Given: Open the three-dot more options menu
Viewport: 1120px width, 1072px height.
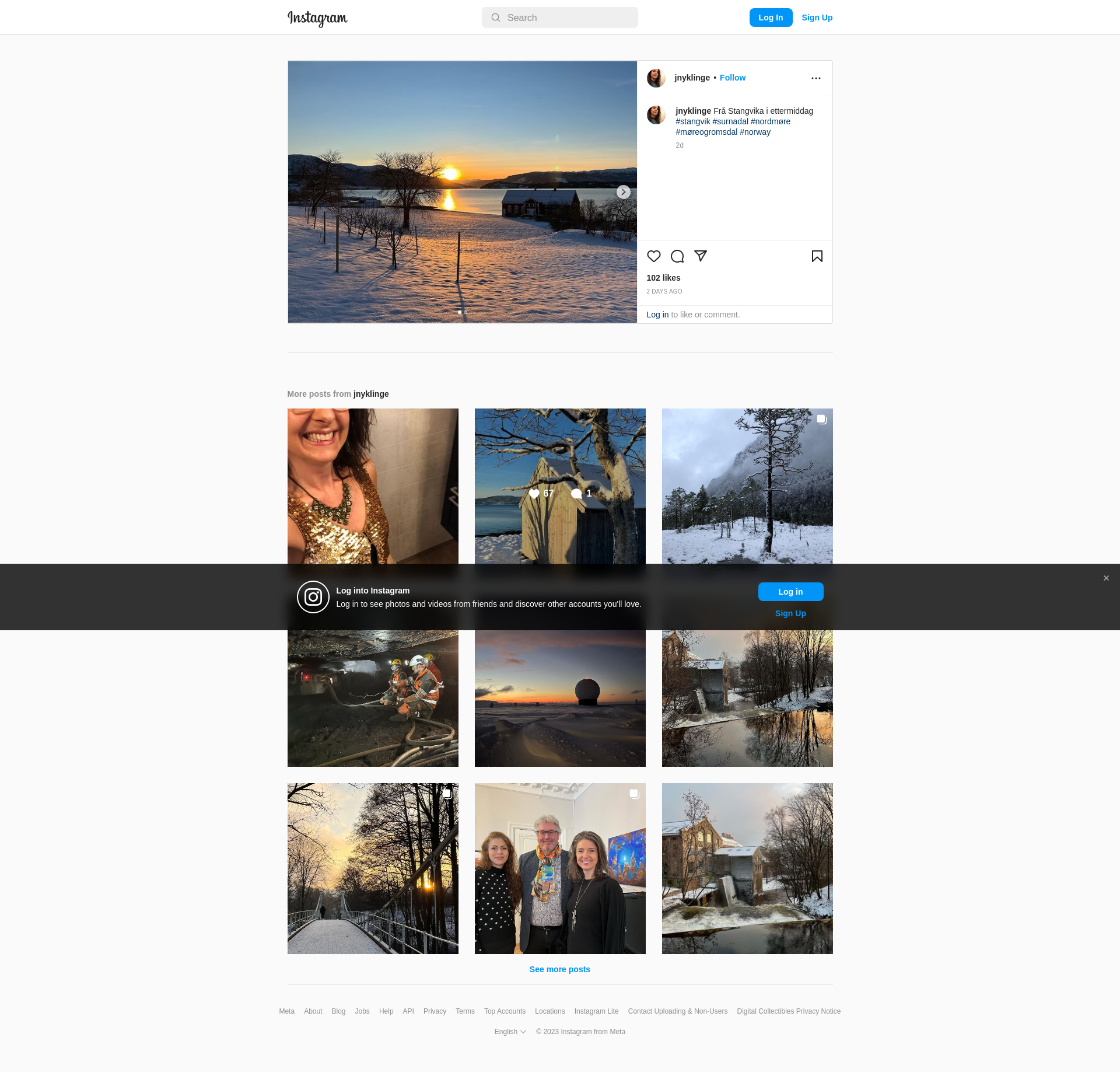Looking at the screenshot, I should [x=815, y=78].
